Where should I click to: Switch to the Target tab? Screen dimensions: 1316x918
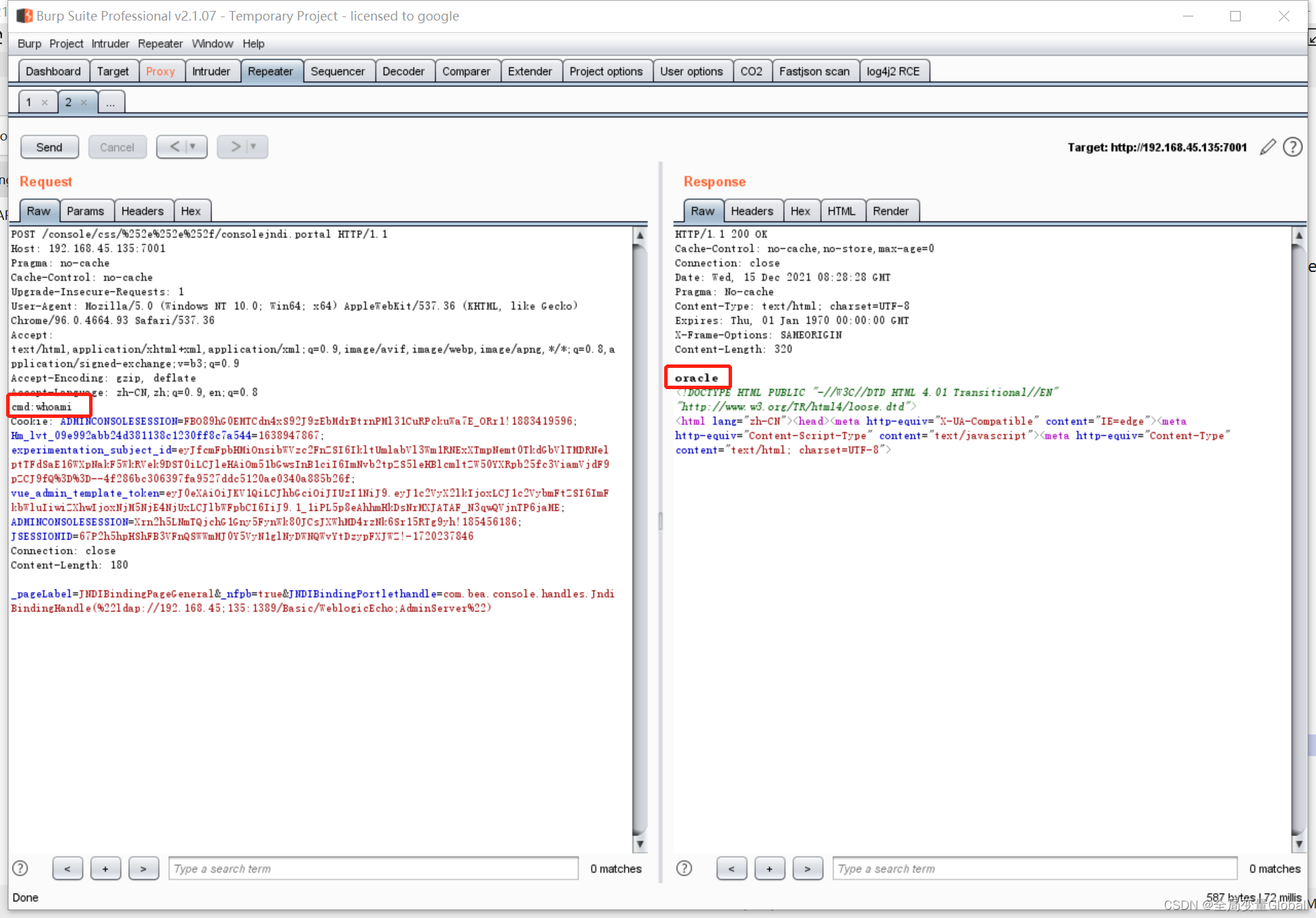pos(113,71)
